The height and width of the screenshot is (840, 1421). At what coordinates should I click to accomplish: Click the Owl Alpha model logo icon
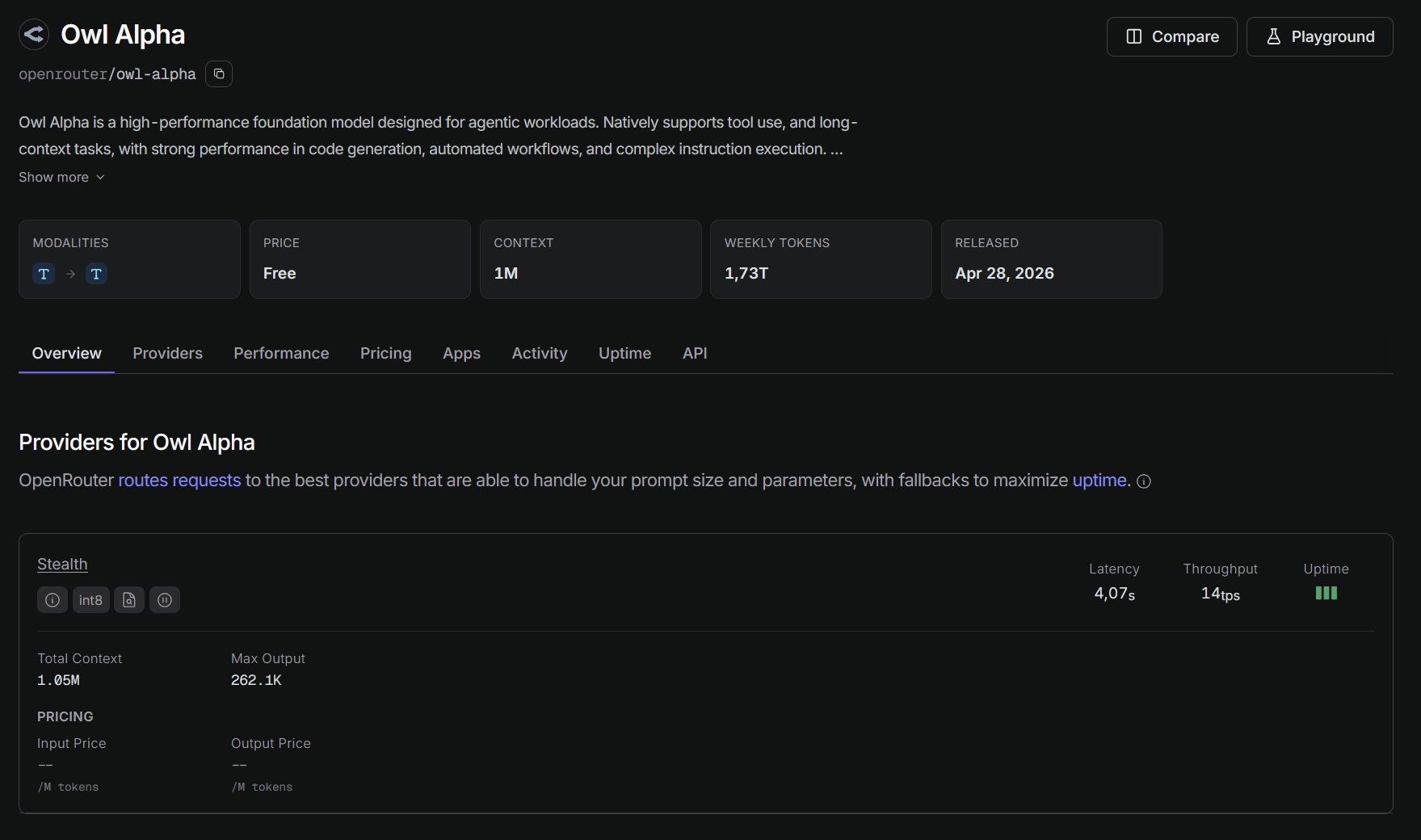pyautogui.click(x=34, y=34)
